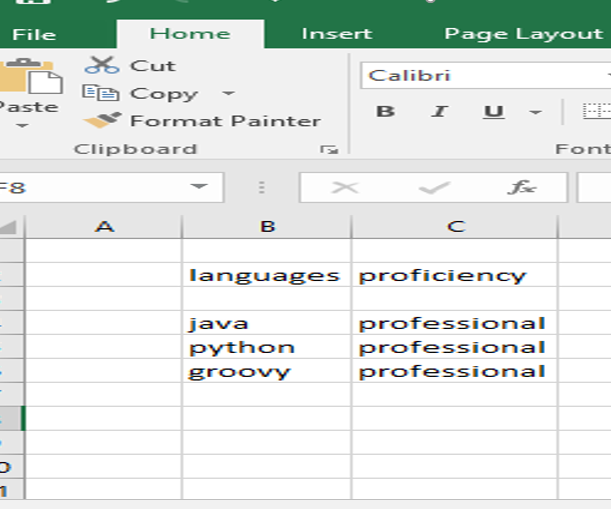This screenshot has width=611, height=509.
Task: Open the File tab
Action: 34,34
